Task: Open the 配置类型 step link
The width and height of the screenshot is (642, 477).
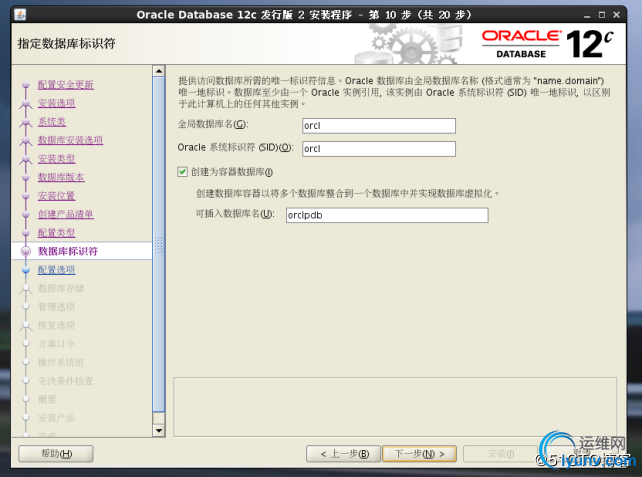Action: pos(57,233)
